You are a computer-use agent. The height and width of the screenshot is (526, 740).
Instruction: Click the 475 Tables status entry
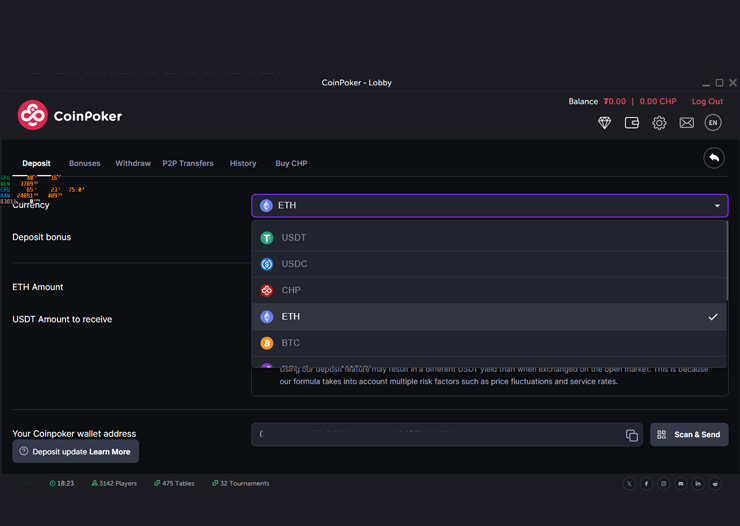174,484
